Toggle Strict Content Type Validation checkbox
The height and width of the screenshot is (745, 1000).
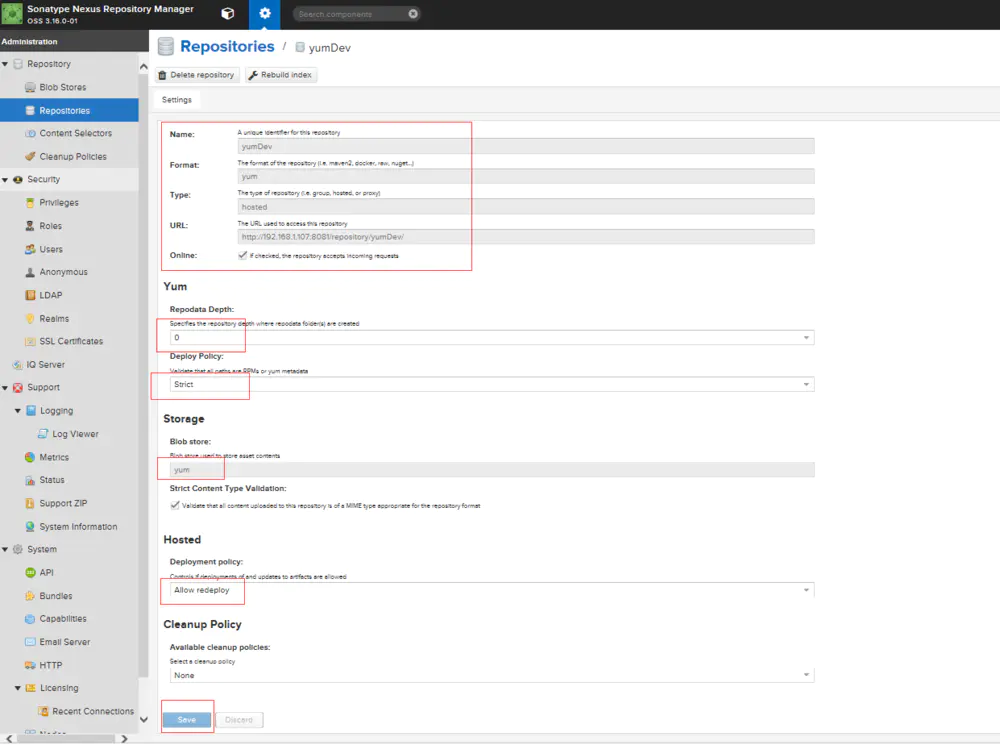[x=175, y=505]
